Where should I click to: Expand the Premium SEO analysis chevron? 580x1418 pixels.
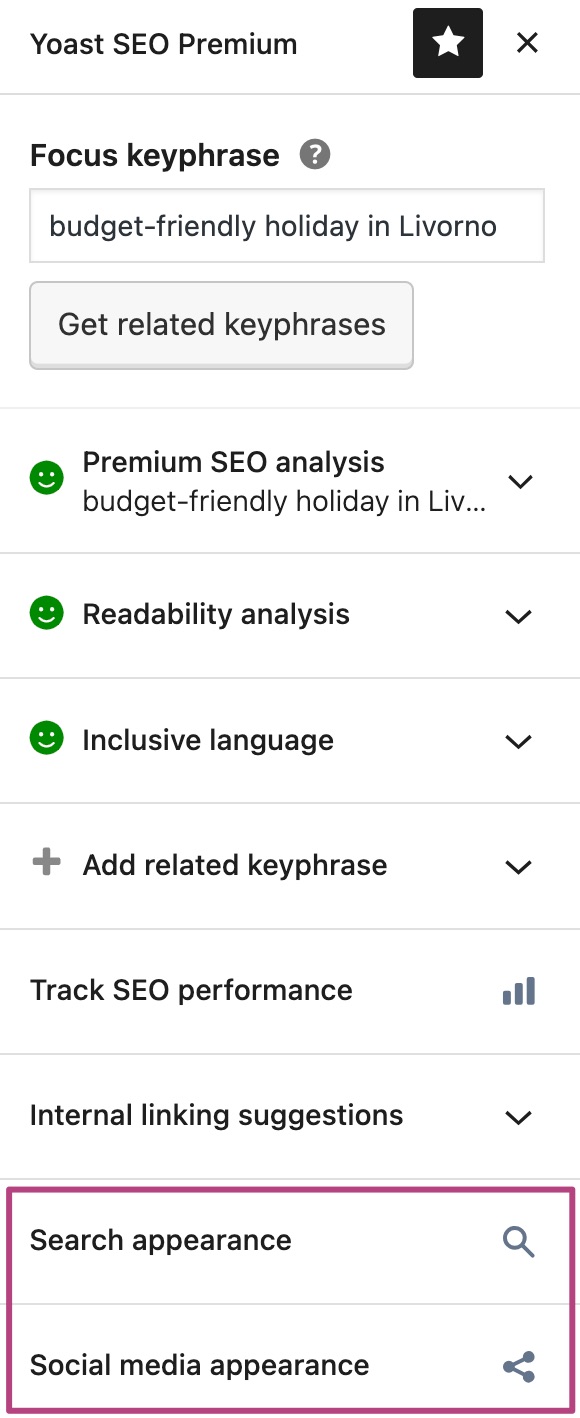coord(519,481)
